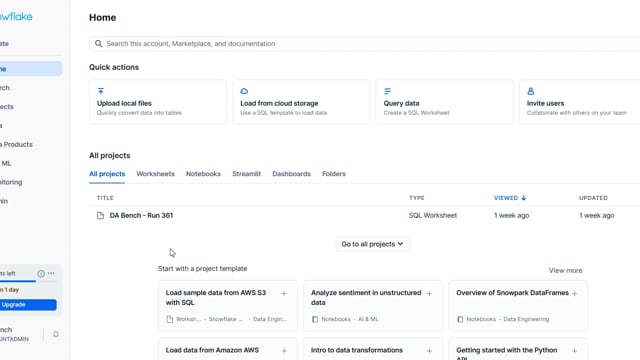Open Intro to data transformations template

coord(373,349)
